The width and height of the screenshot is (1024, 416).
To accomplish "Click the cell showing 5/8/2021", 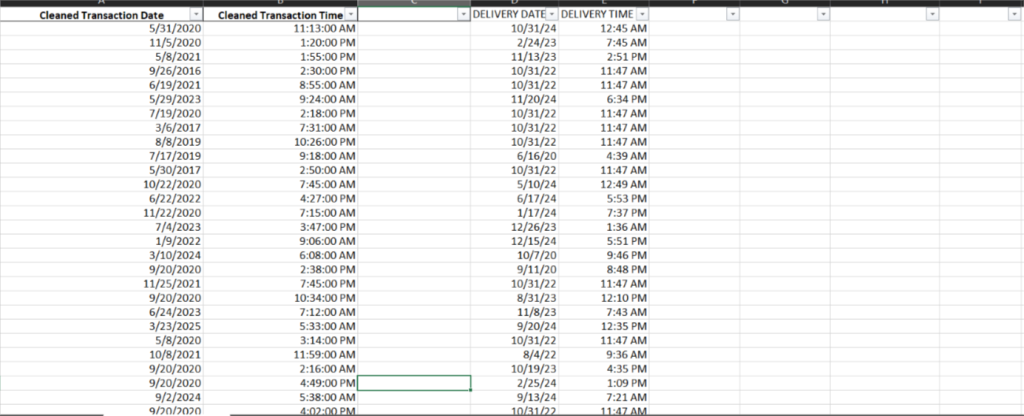I will [x=102, y=57].
